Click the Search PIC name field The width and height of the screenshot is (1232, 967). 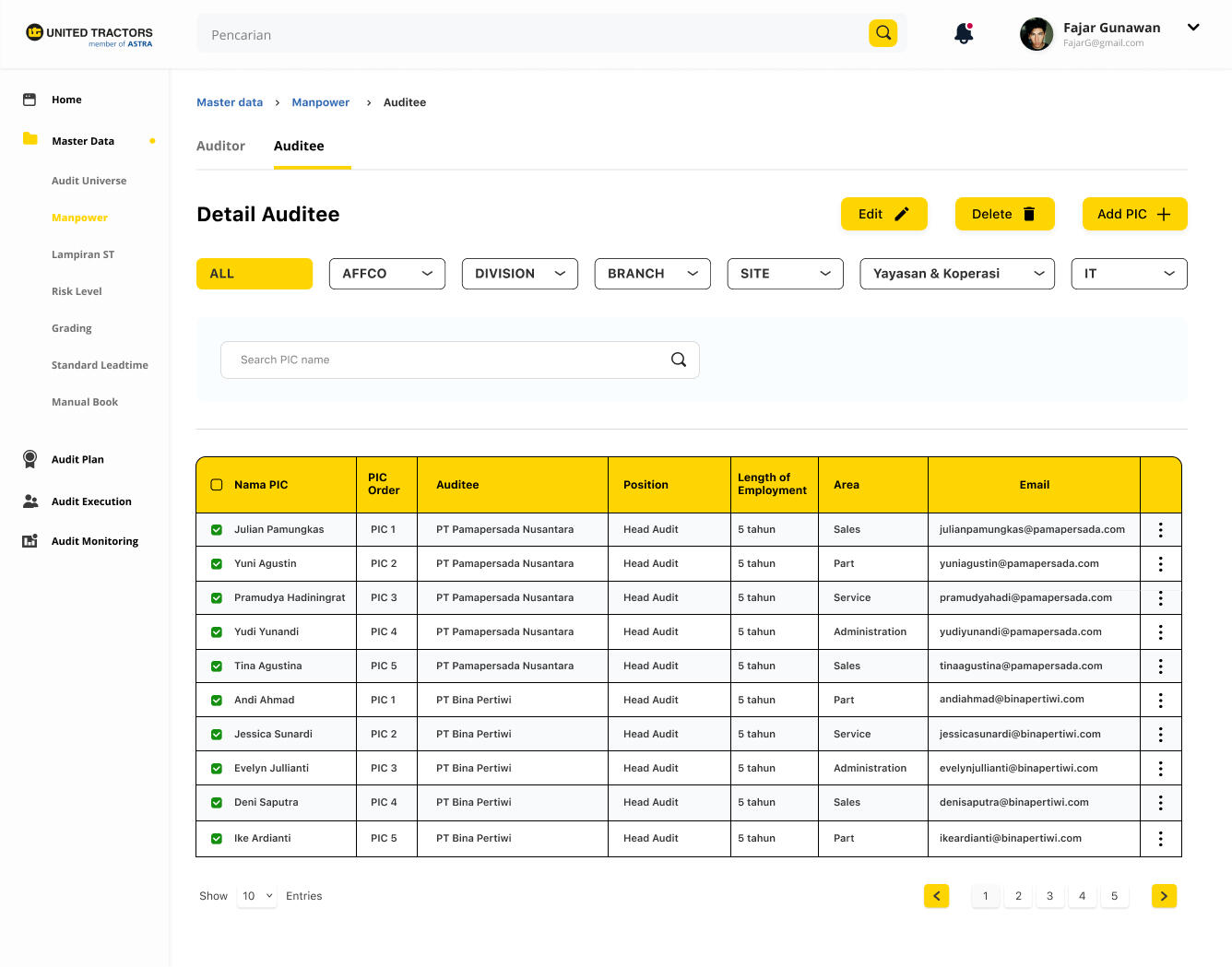click(452, 360)
